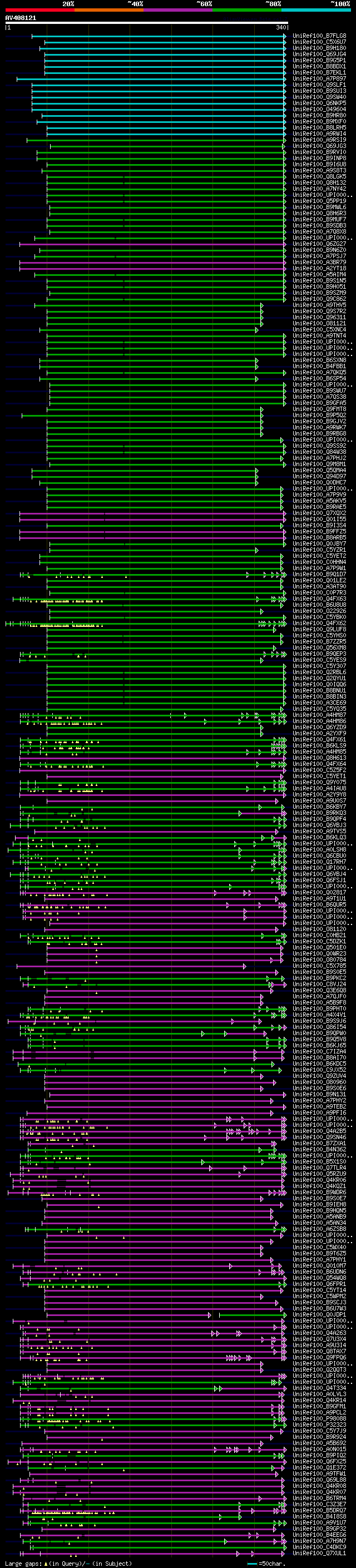The width and height of the screenshot is (356, 1568).
Task: Select label UniRef100_Q6NKP5
Action: point(319,103)
